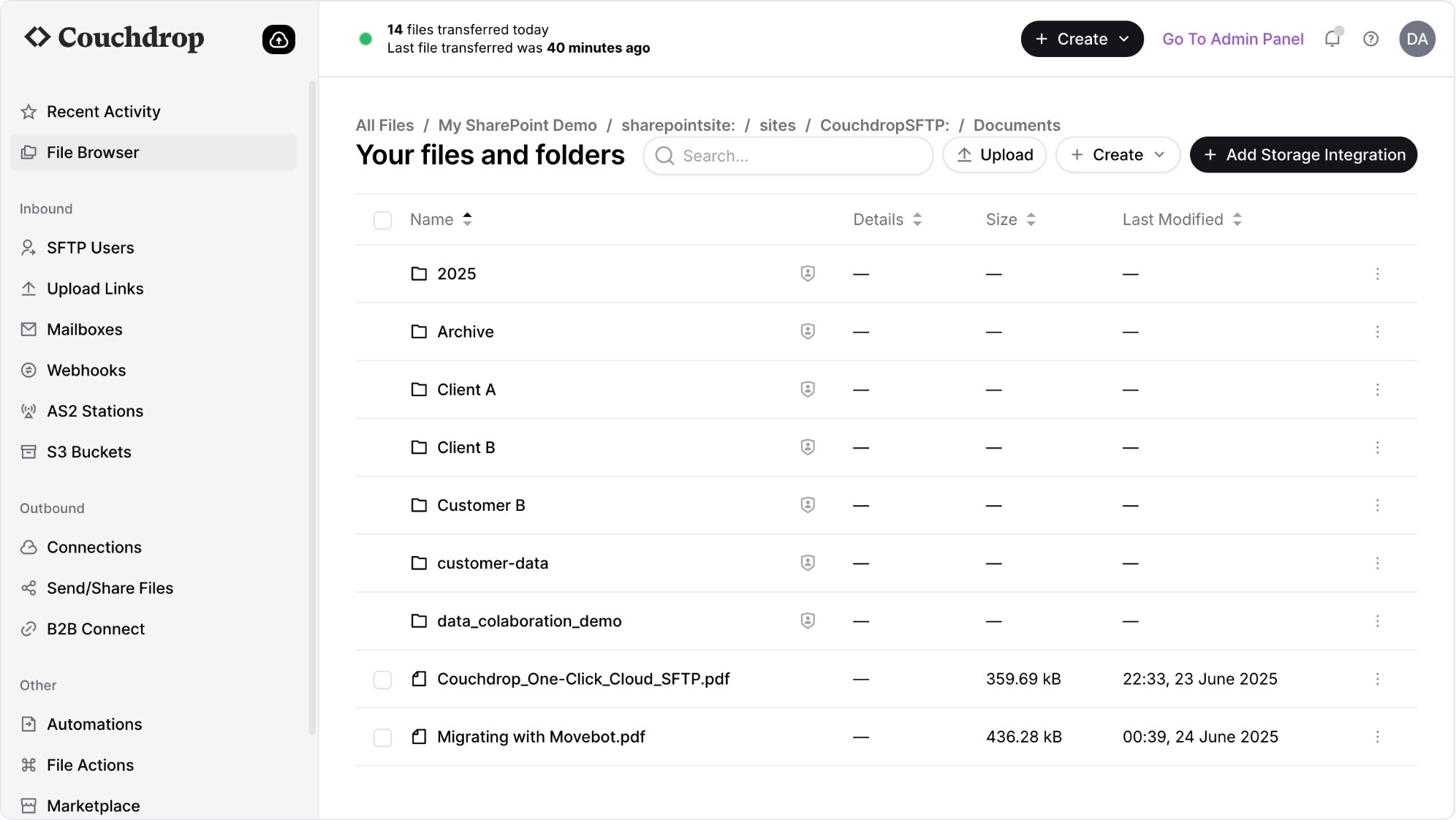The width and height of the screenshot is (1456, 820).
Task: Open the S3 Buckets section
Action: 88,452
